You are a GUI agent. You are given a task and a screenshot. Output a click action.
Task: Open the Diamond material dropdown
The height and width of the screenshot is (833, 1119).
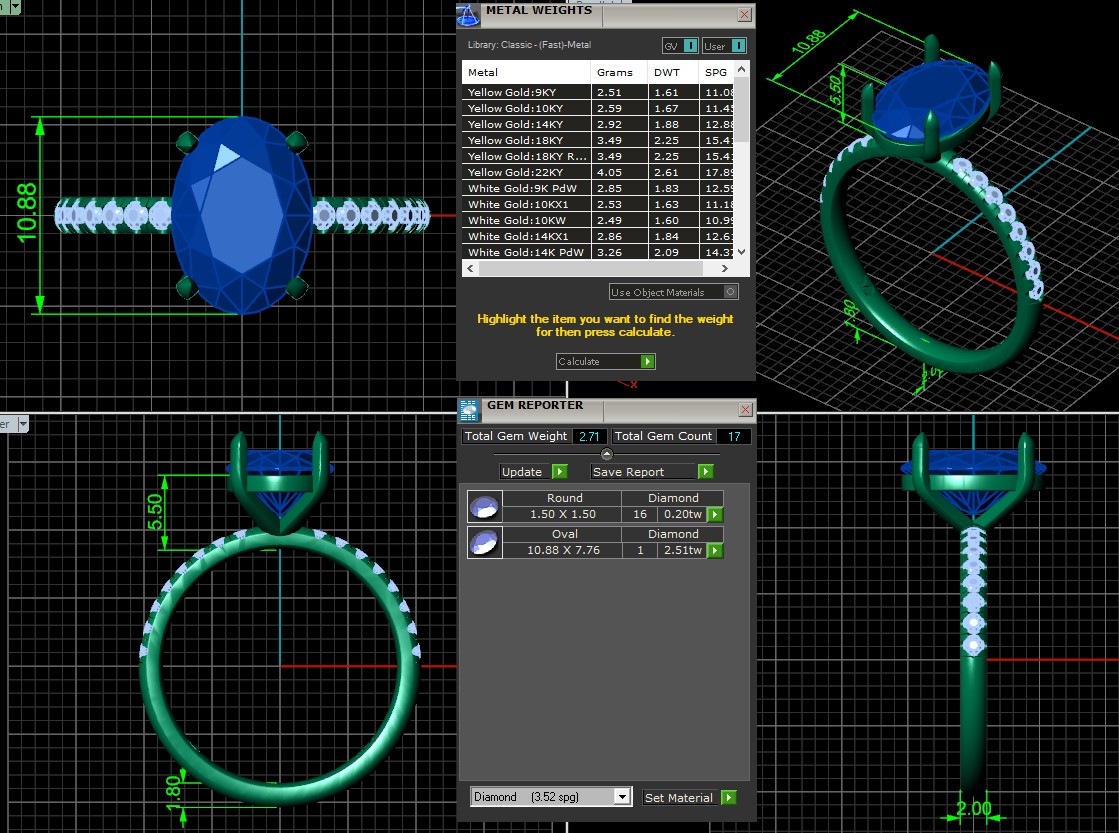pos(622,797)
